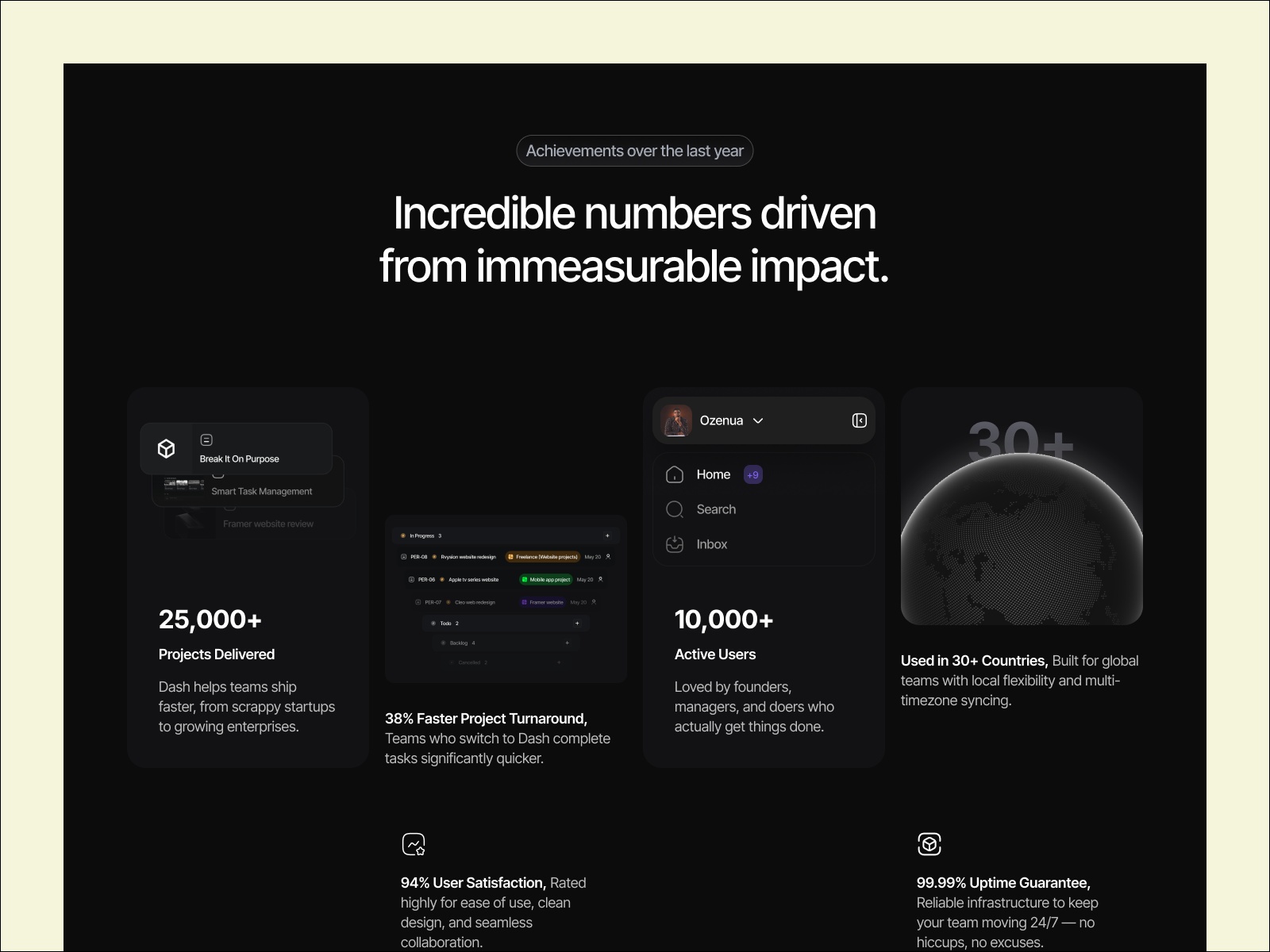The width and height of the screenshot is (1270, 952).
Task: Toggle the In Progress status dot
Action: 403,535
